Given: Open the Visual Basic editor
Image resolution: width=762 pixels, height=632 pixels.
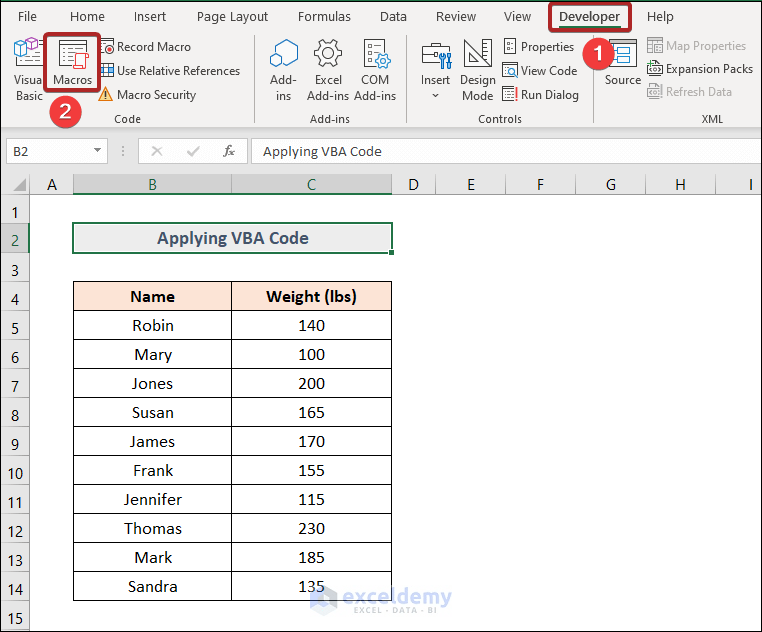Looking at the screenshot, I should [28, 69].
